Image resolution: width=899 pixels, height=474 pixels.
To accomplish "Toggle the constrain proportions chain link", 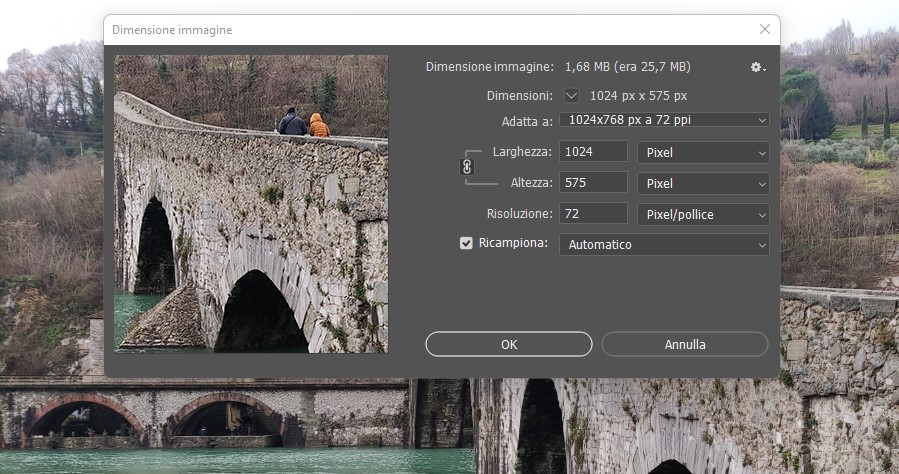I will click(x=466, y=167).
